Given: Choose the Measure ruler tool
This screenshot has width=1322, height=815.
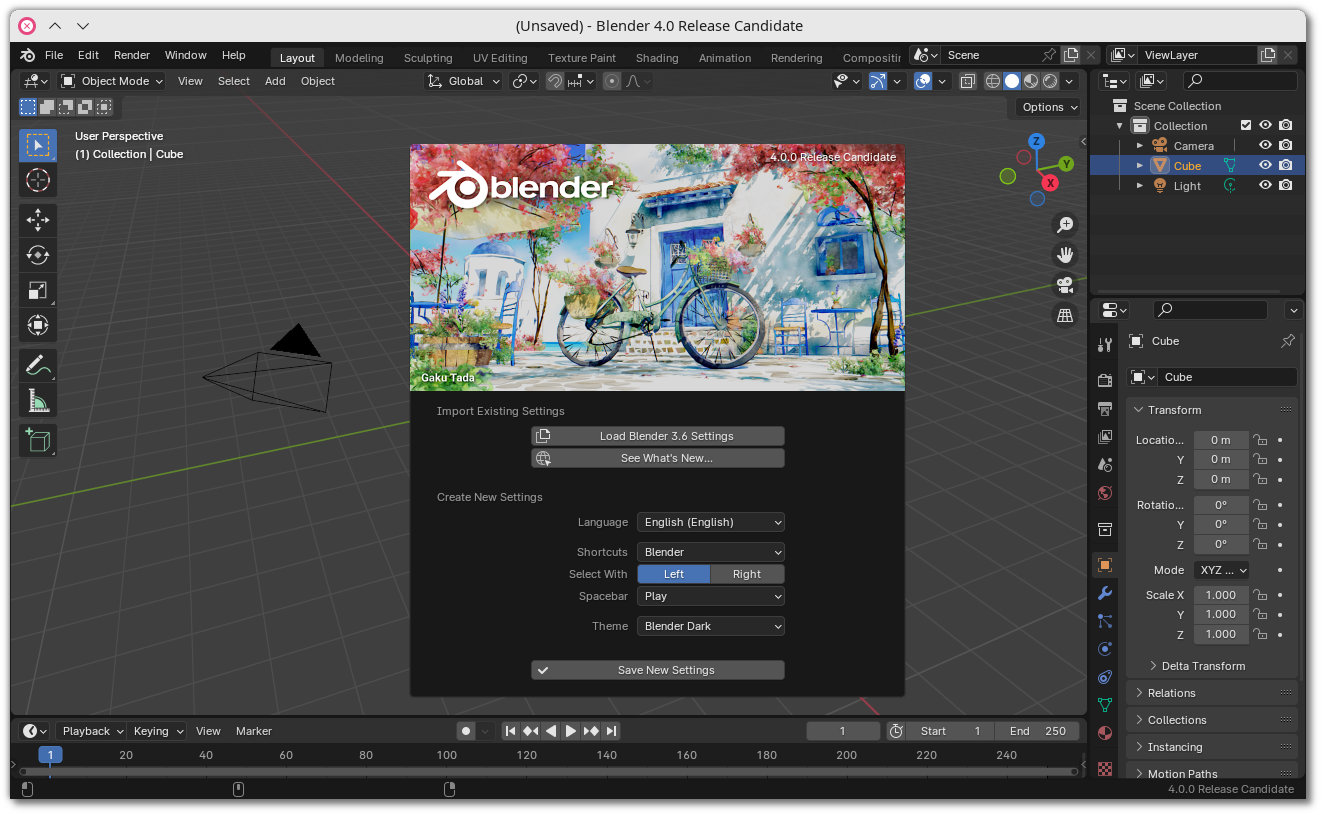Looking at the screenshot, I should click(38, 401).
